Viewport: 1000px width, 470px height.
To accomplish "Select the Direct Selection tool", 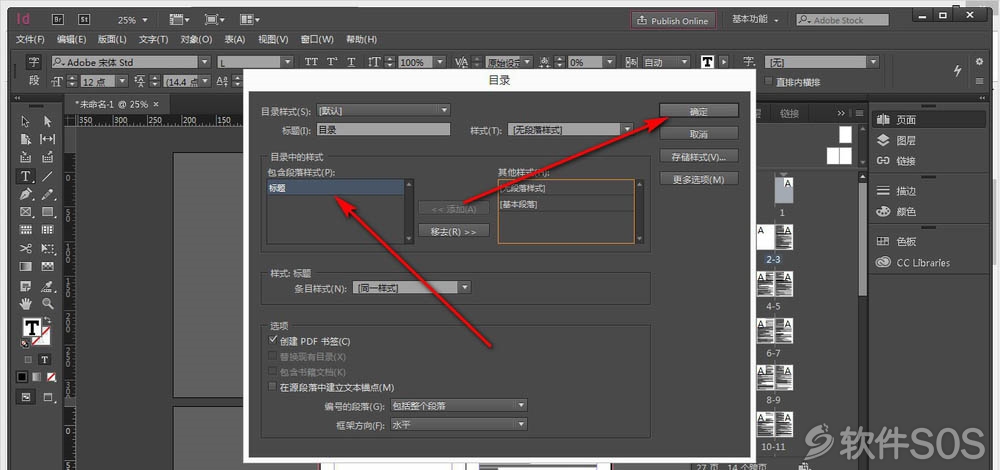I will coord(47,121).
